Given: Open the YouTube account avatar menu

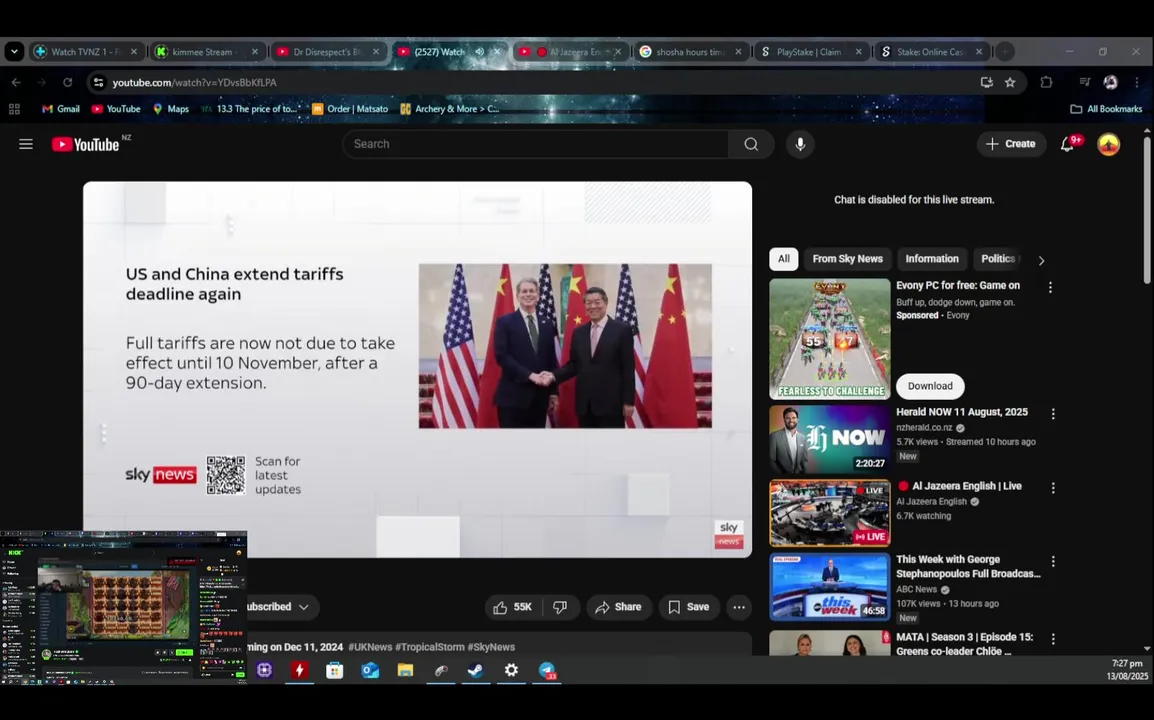Looking at the screenshot, I should [x=1108, y=144].
